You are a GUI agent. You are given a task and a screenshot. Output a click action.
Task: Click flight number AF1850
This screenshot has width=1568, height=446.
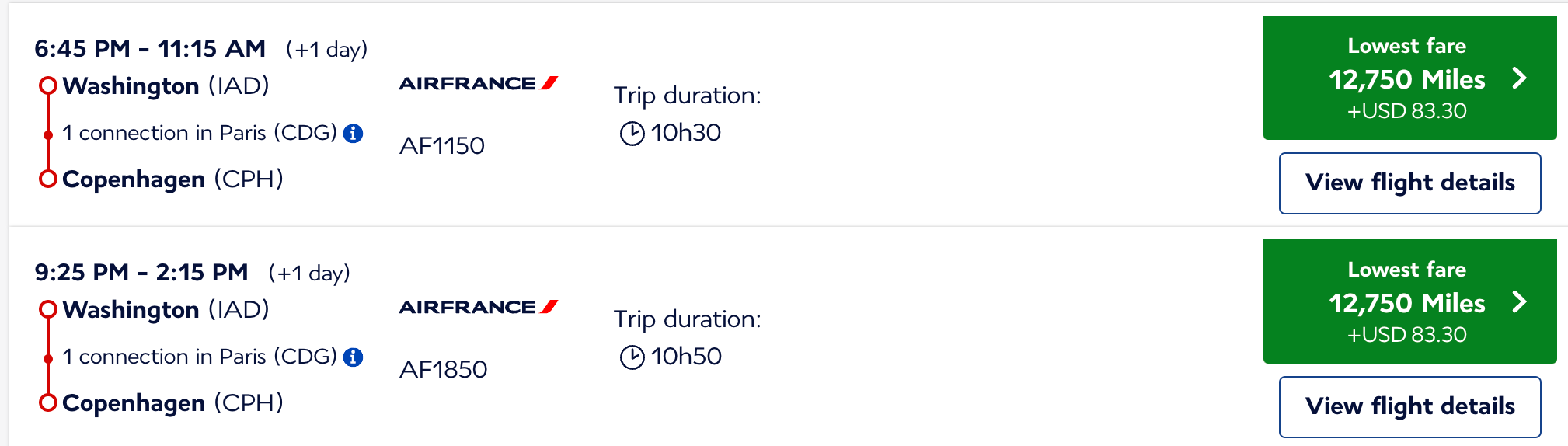[444, 370]
